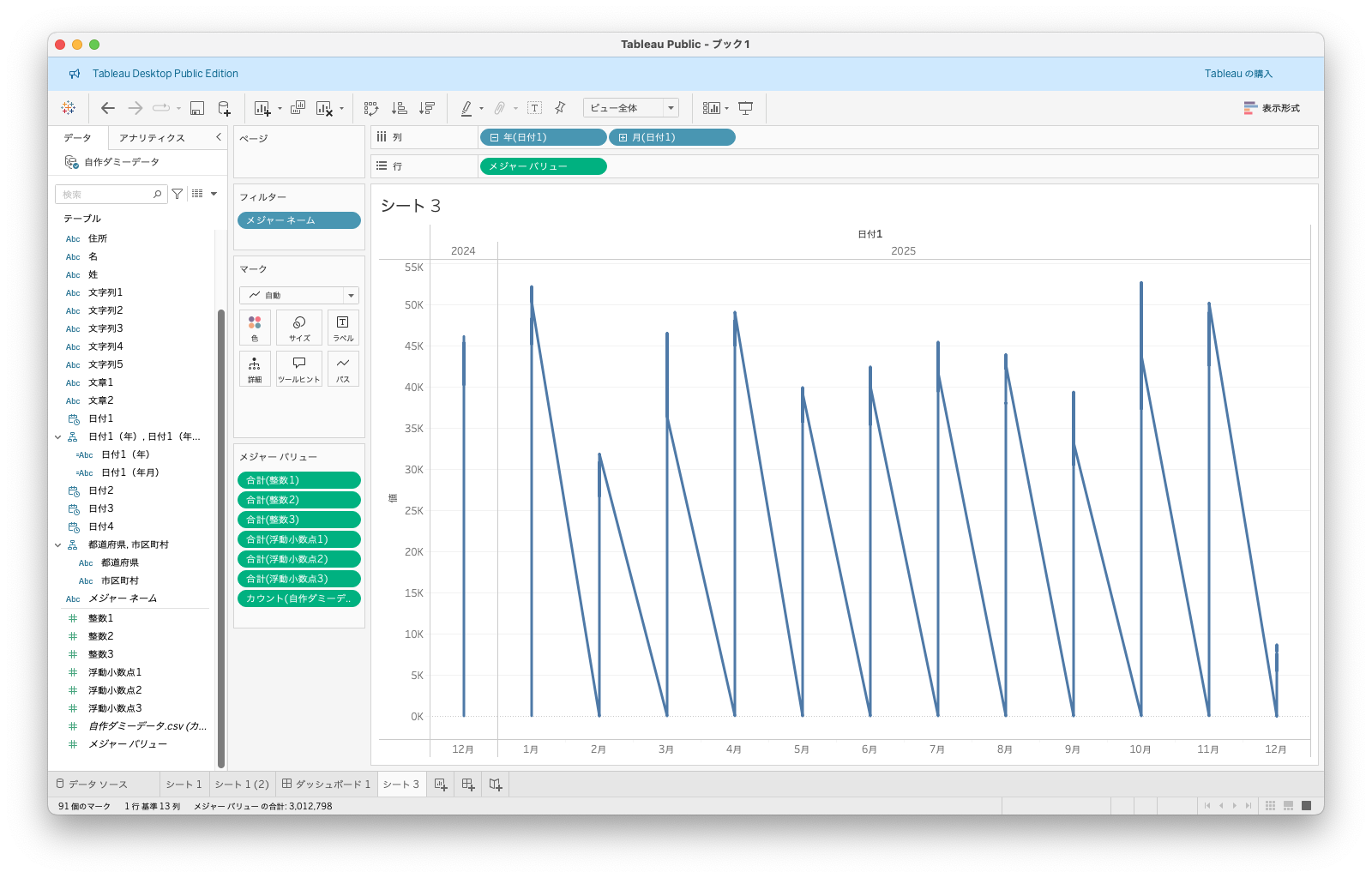Open presentation mode
Screen dimensions: 1372x878
746,108
